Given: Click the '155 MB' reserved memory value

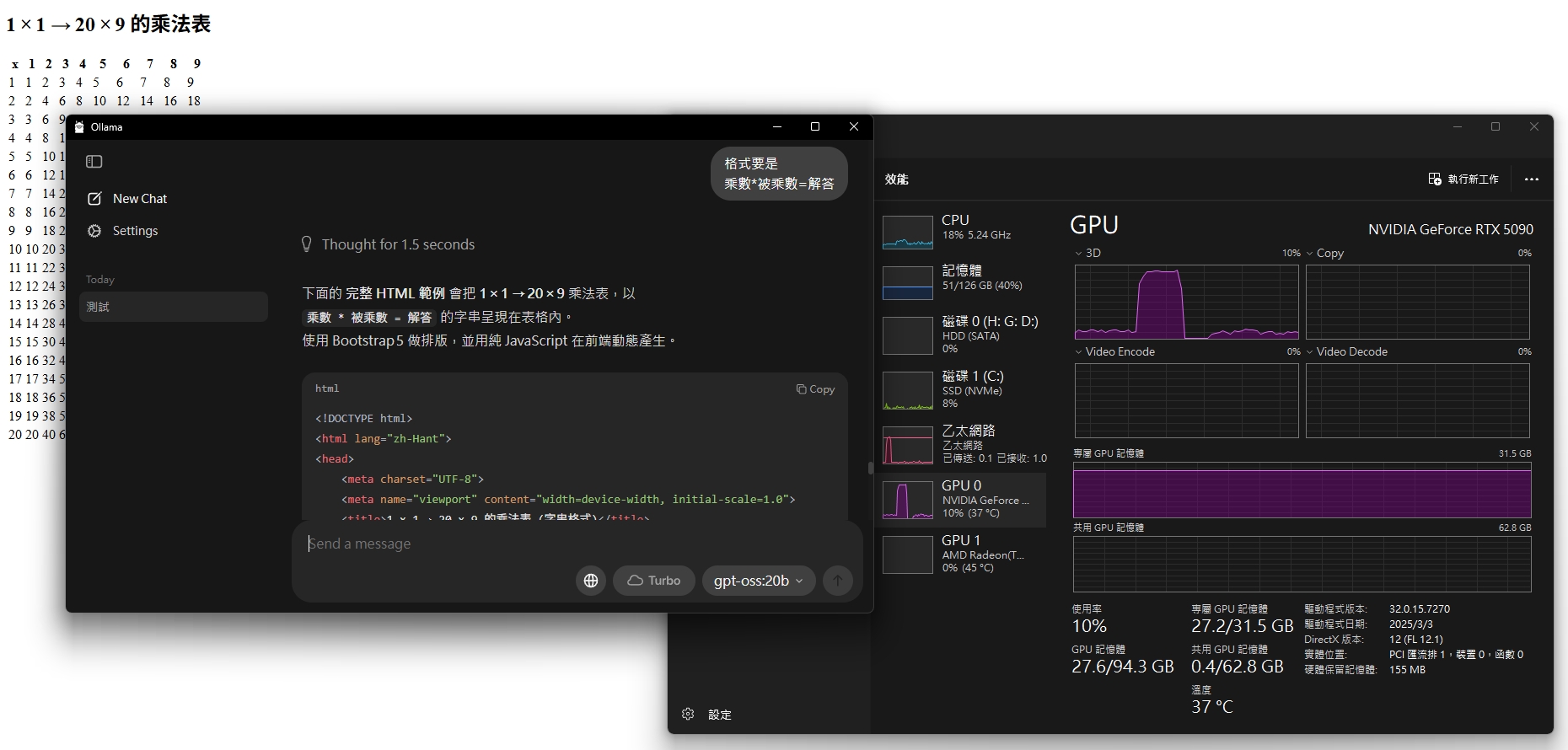Looking at the screenshot, I should click(1407, 670).
